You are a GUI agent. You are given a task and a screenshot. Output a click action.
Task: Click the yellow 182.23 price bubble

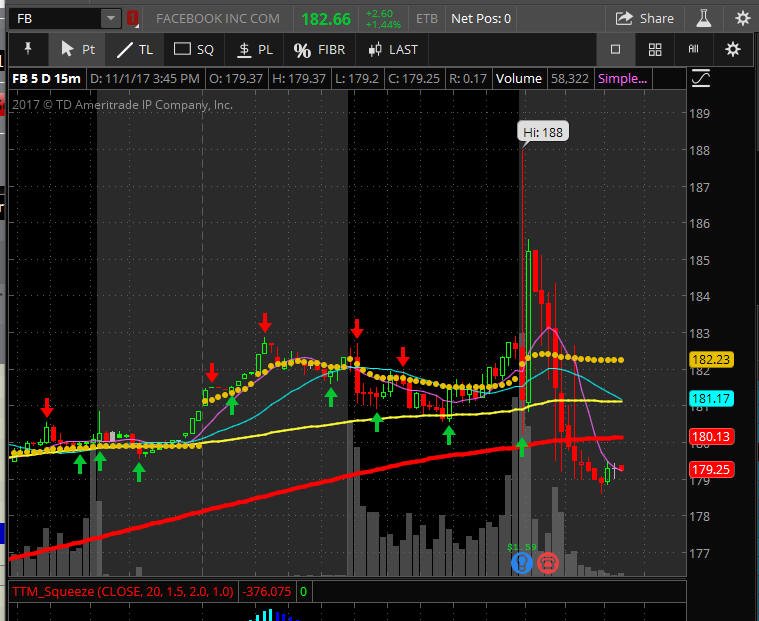tap(711, 360)
